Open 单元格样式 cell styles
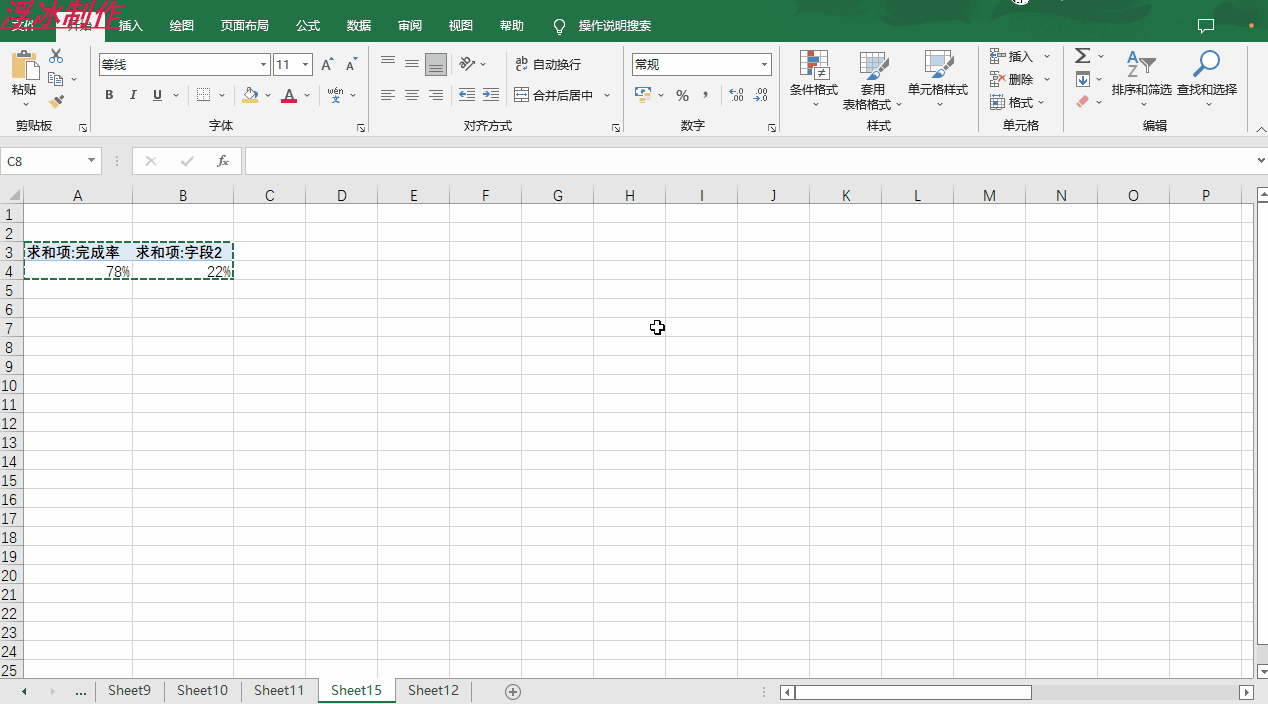 point(938,79)
